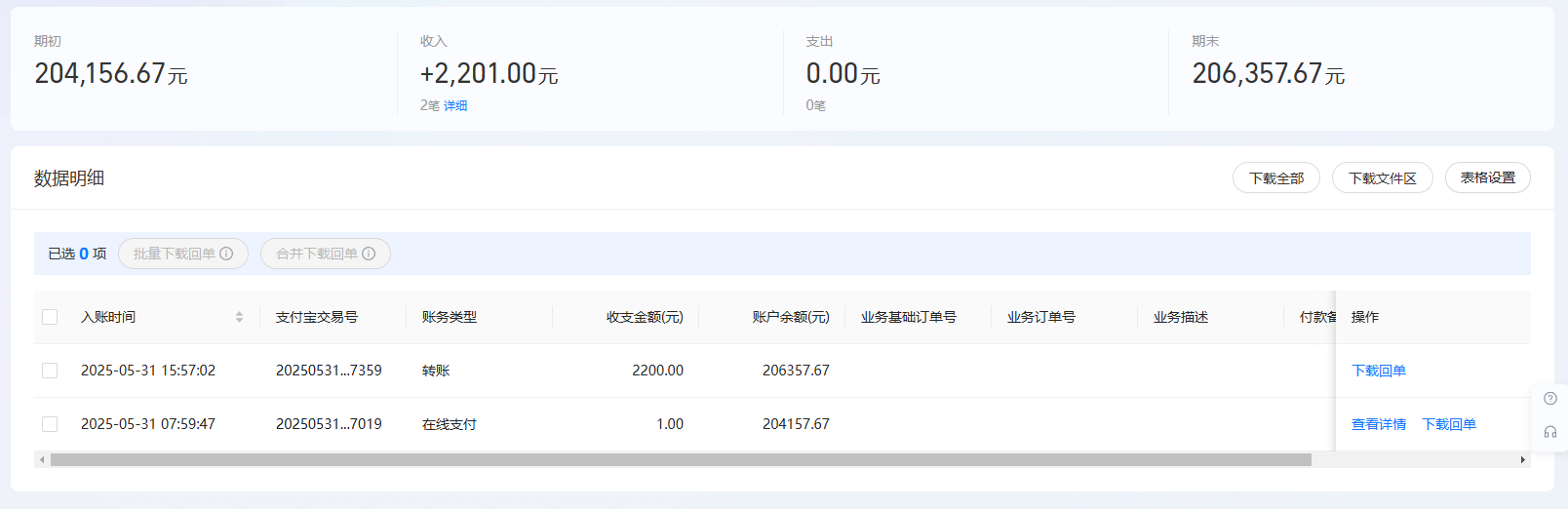Image resolution: width=1568 pixels, height=509 pixels.
Task: Click the 业务订单号 column header
Action: [x=1041, y=317]
